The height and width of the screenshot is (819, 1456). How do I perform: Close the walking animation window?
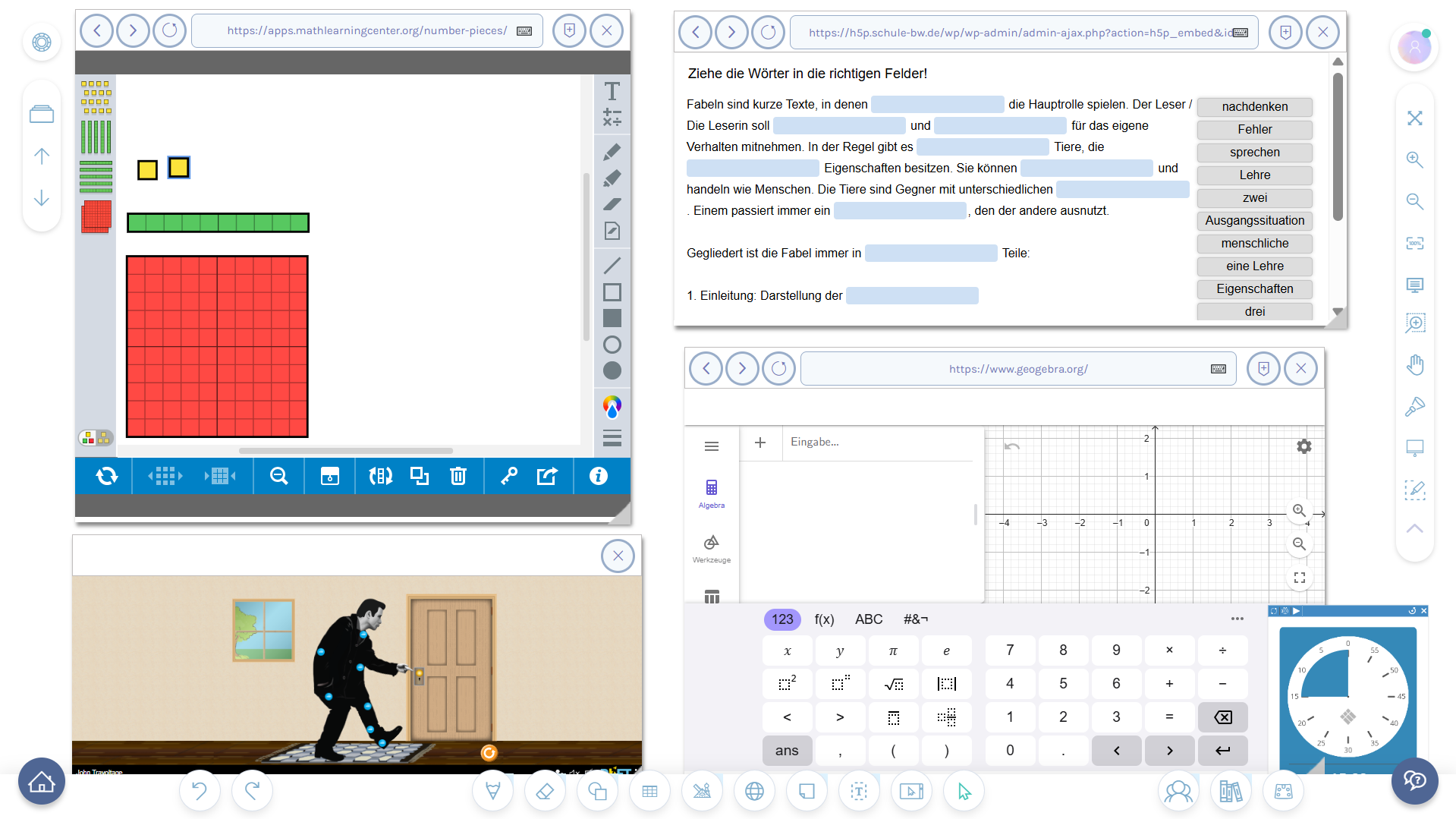(618, 556)
